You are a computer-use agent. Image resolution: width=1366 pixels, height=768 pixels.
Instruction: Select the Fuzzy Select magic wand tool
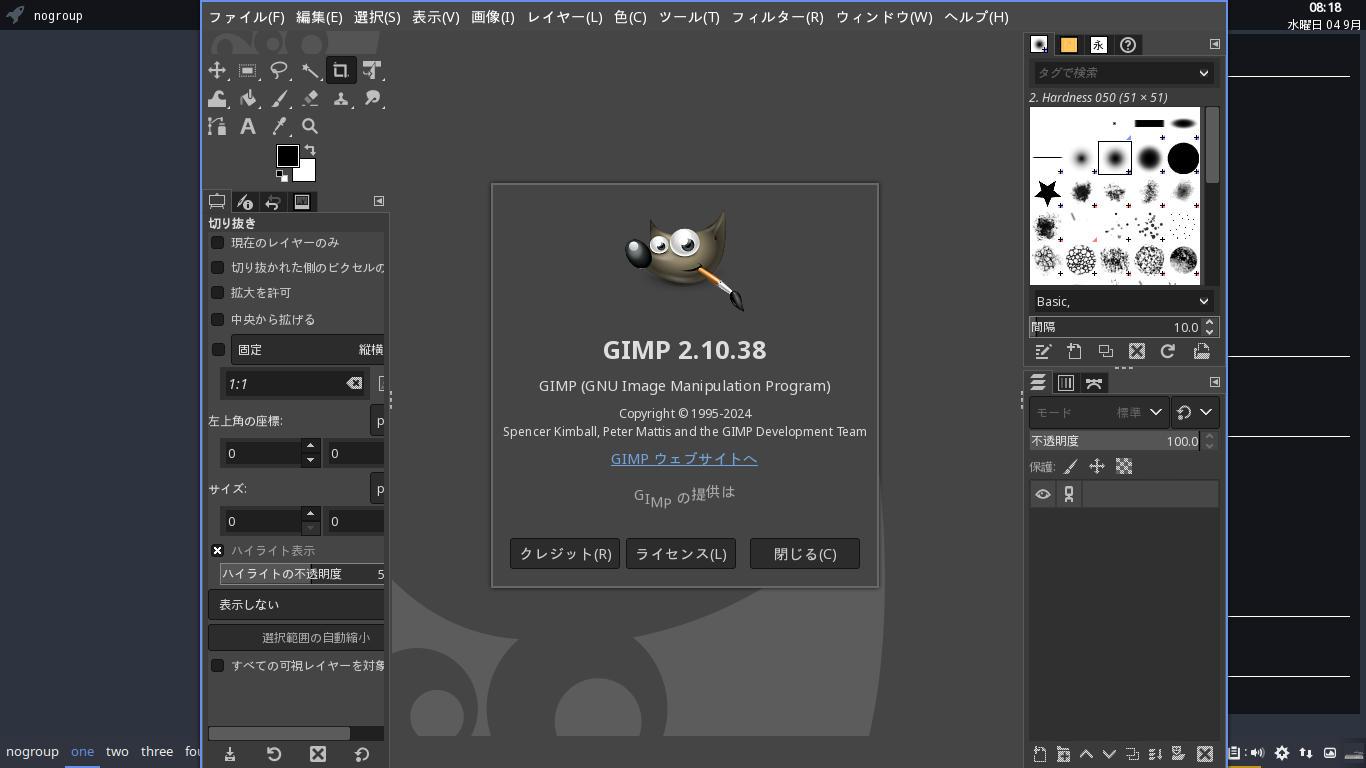(310, 70)
